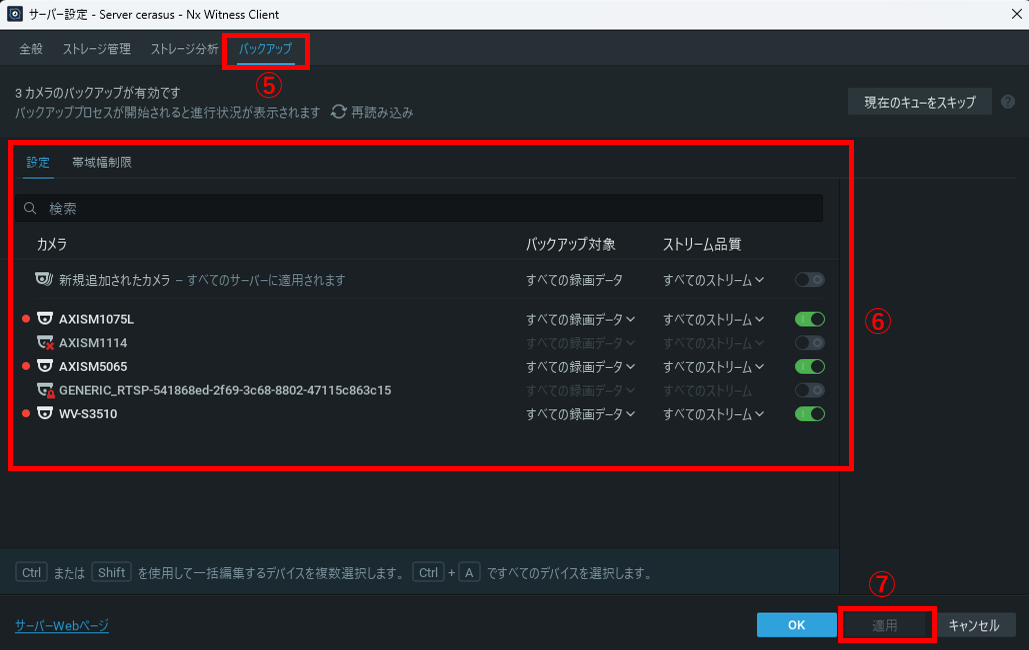This screenshot has width=1029, height=650.
Task: Switch to the 全般 tab
Action: (x=31, y=49)
